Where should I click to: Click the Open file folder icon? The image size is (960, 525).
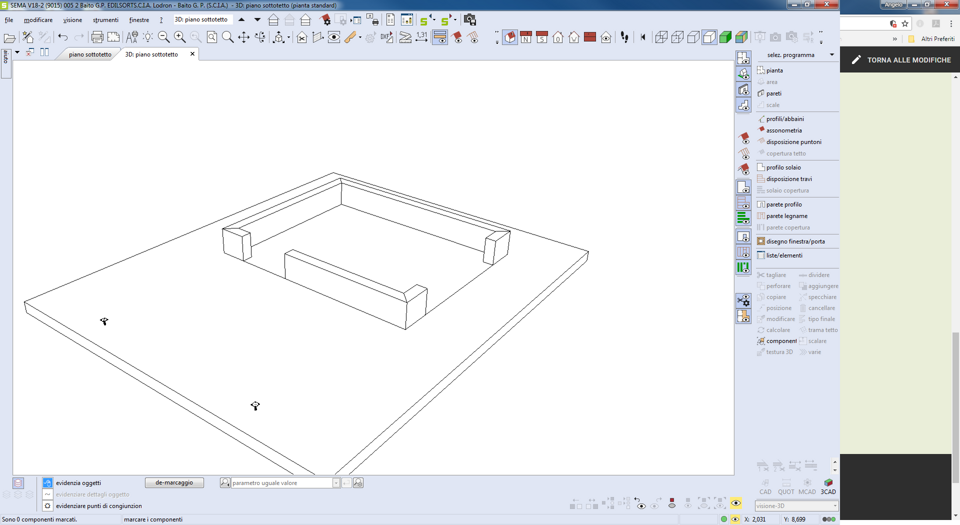pos(9,38)
